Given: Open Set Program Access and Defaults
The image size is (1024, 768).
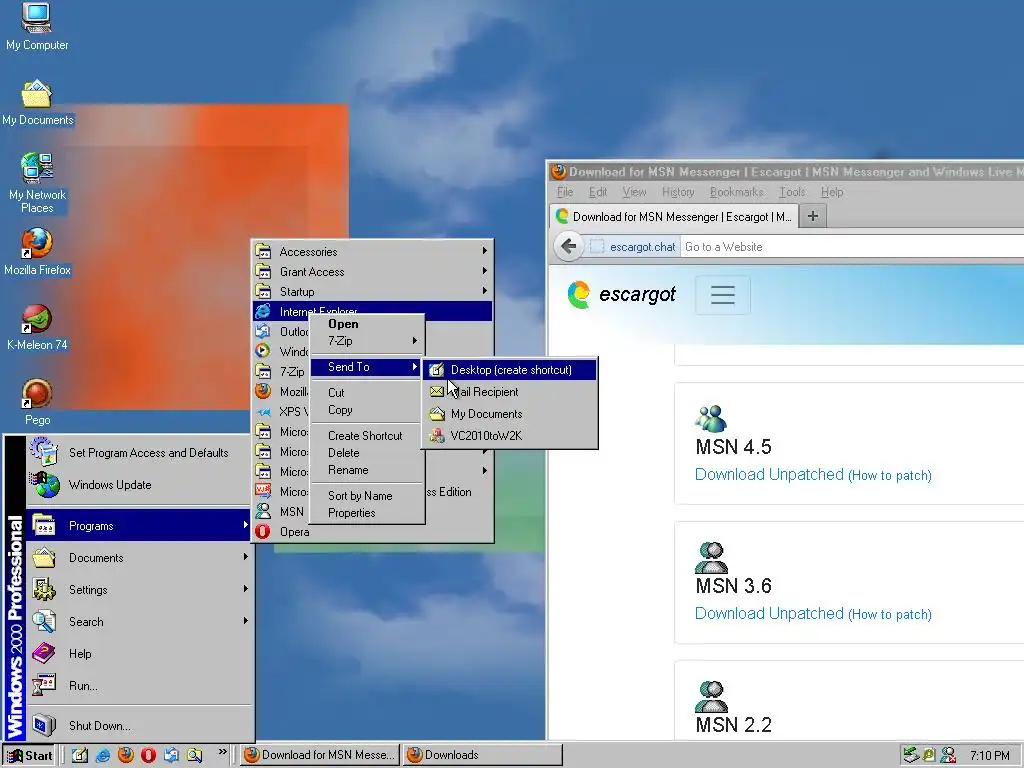Looking at the screenshot, I should point(138,453).
